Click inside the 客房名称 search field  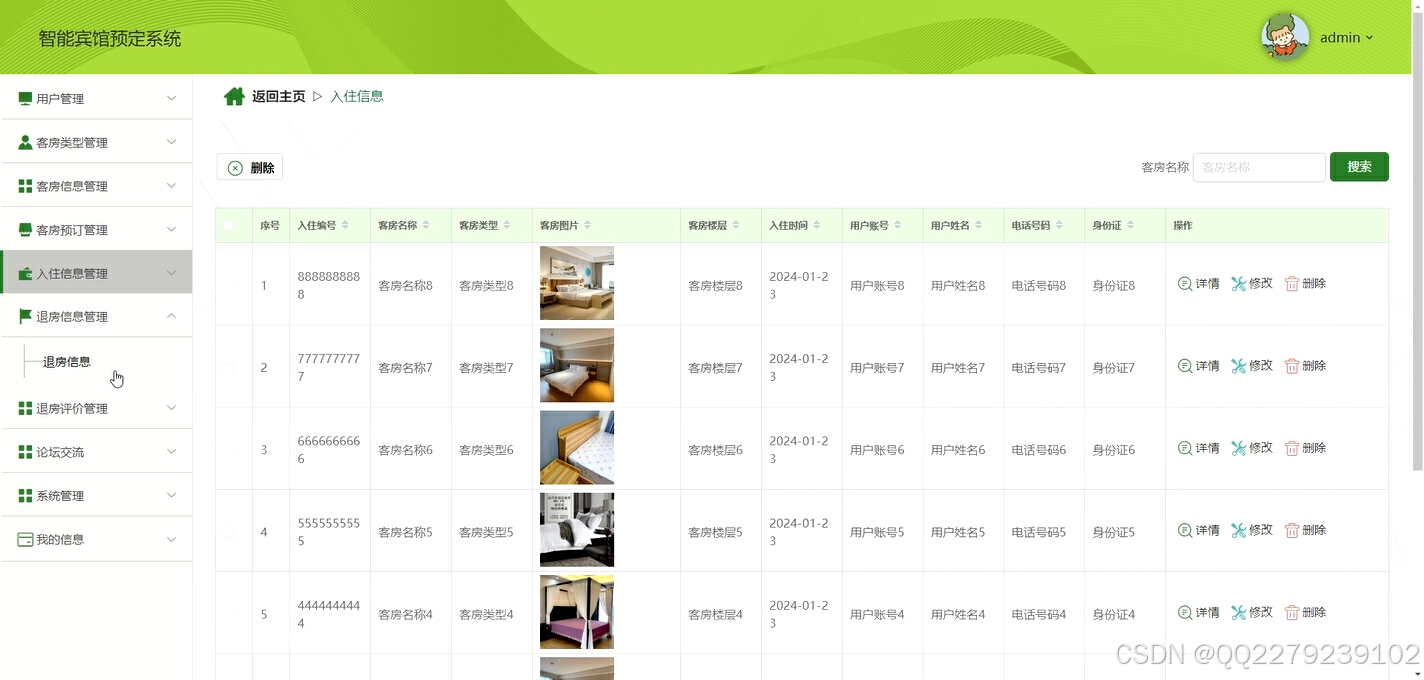(x=1259, y=167)
